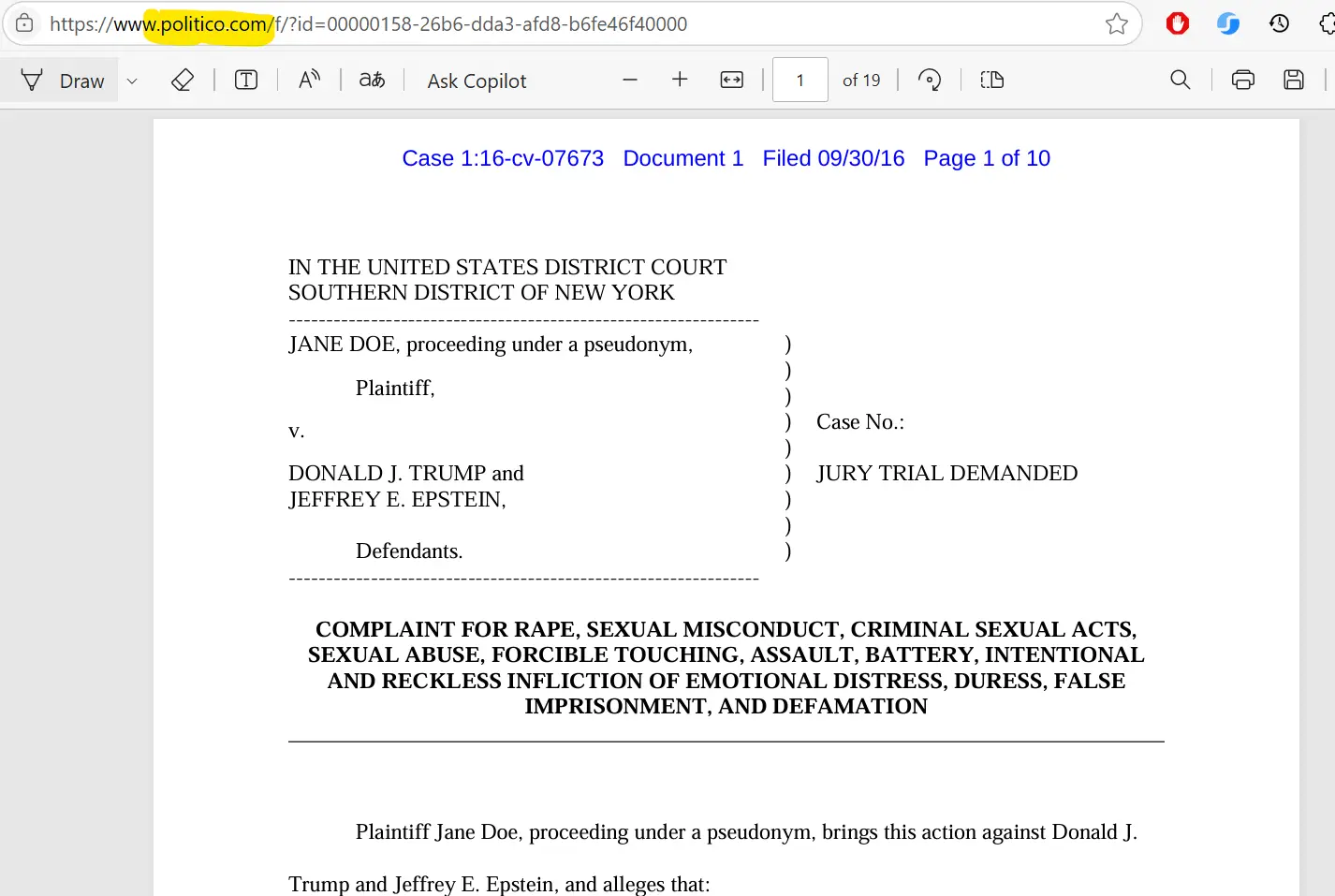Start Read aloud for the document
This screenshot has width=1335, height=896.
coord(309,81)
